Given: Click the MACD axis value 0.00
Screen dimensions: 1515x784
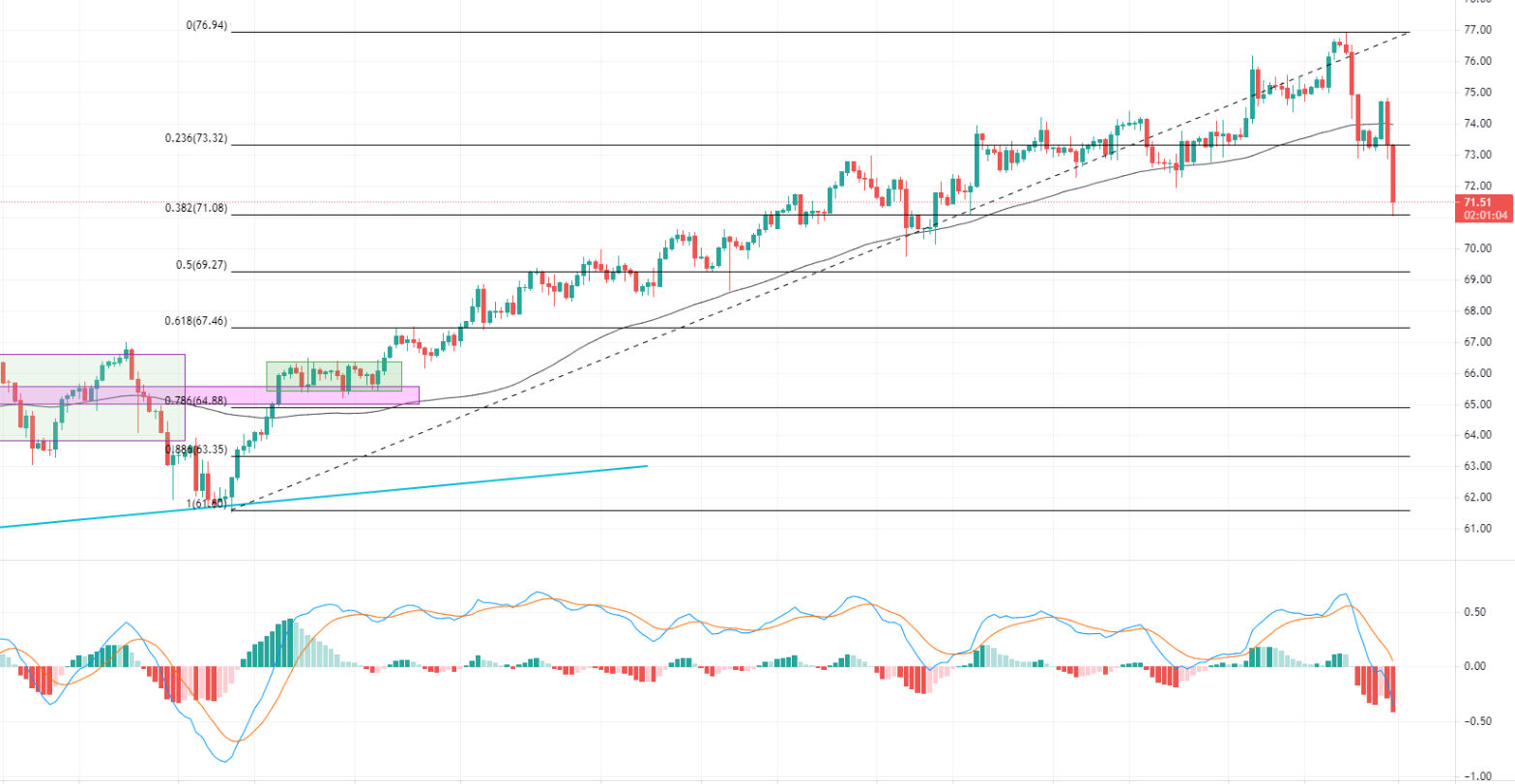Looking at the screenshot, I should [x=1474, y=667].
